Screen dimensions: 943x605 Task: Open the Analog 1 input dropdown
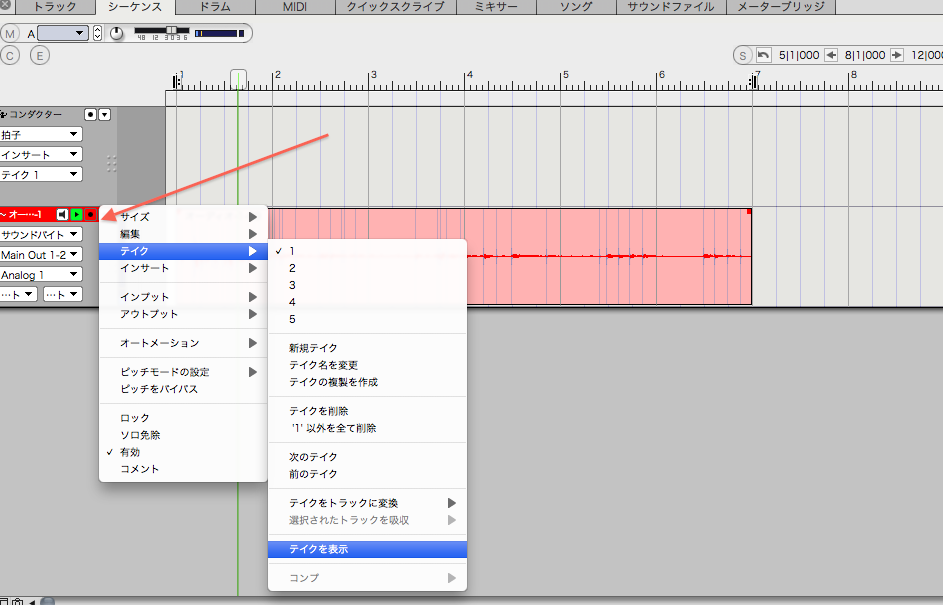click(x=41, y=275)
